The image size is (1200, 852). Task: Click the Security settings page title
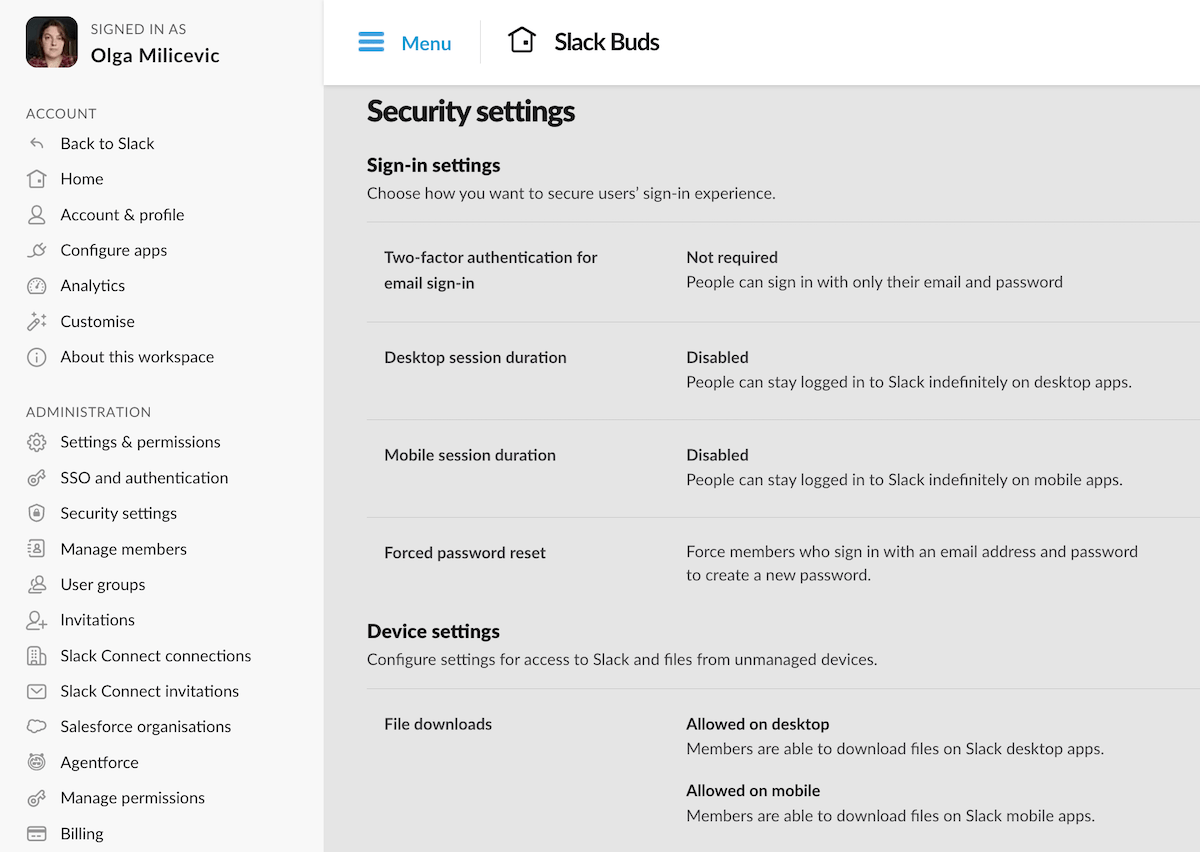tap(471, 111)
